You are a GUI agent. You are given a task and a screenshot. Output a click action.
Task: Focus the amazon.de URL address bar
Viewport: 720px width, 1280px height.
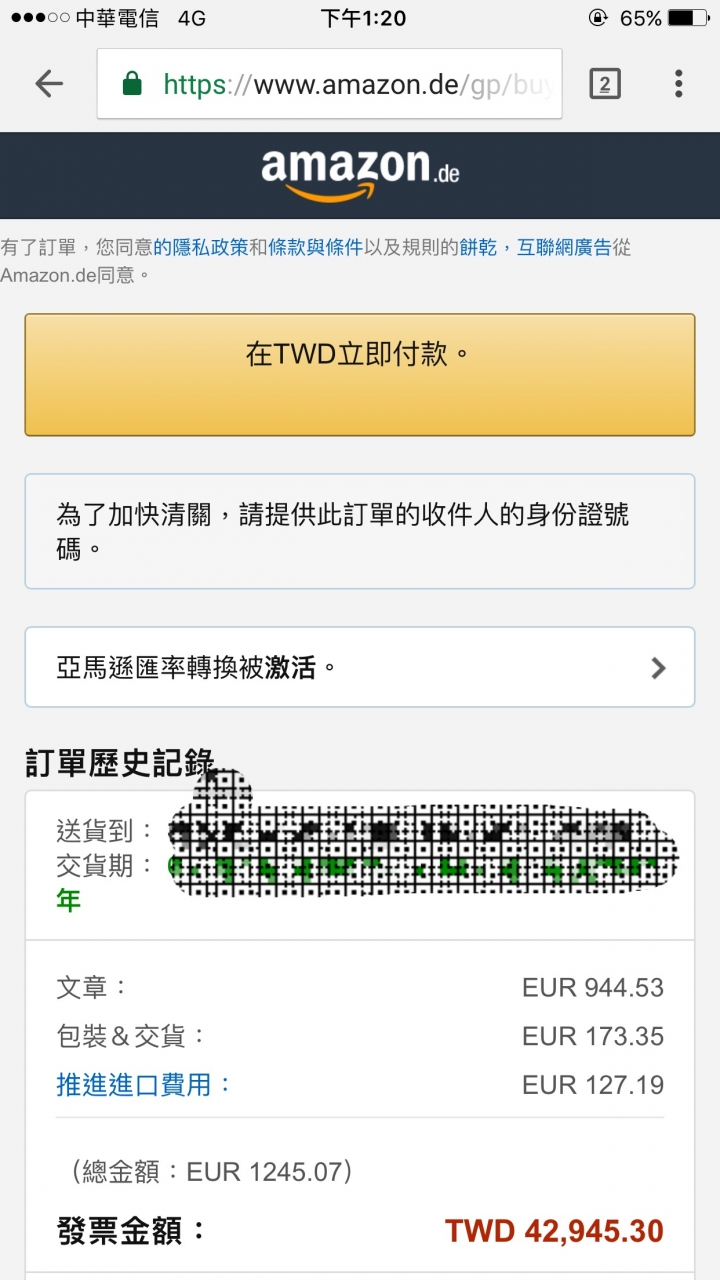click(x=329, y=84)
